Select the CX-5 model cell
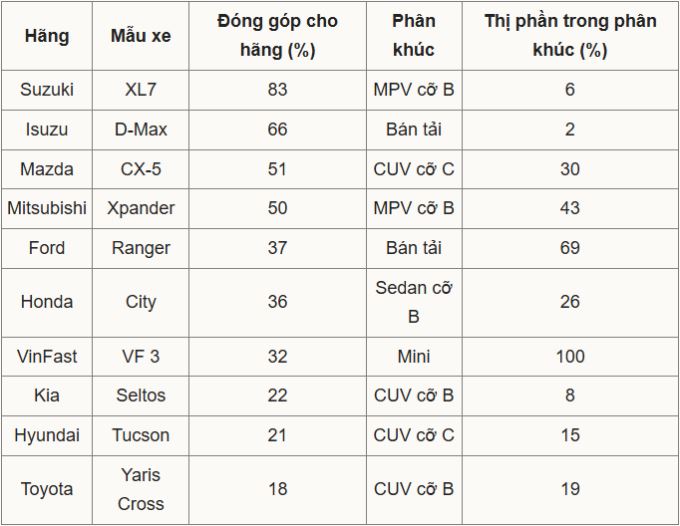Viewport: 680px width, 526px height. (x=140, y=169)
